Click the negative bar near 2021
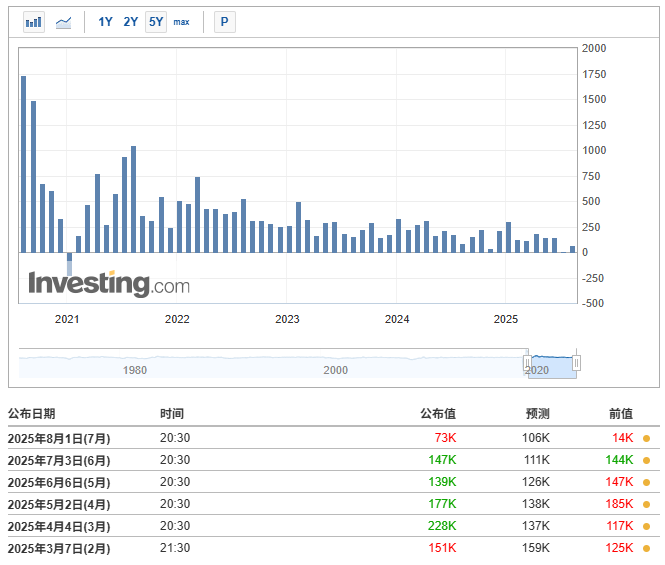The height and width of the screenshot is (565, 665). click(x=70, y=258)
